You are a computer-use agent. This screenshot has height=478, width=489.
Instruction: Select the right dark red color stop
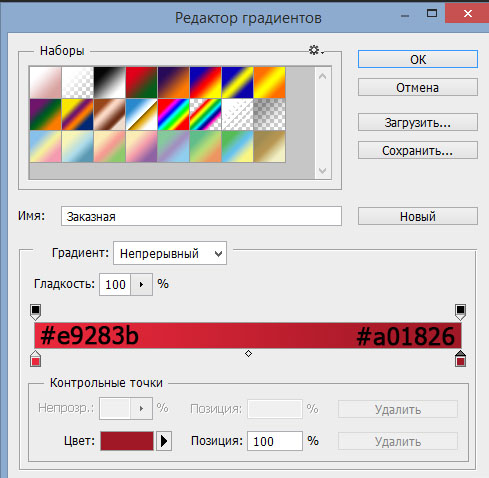pyautogui.click(x=460, y=359)
